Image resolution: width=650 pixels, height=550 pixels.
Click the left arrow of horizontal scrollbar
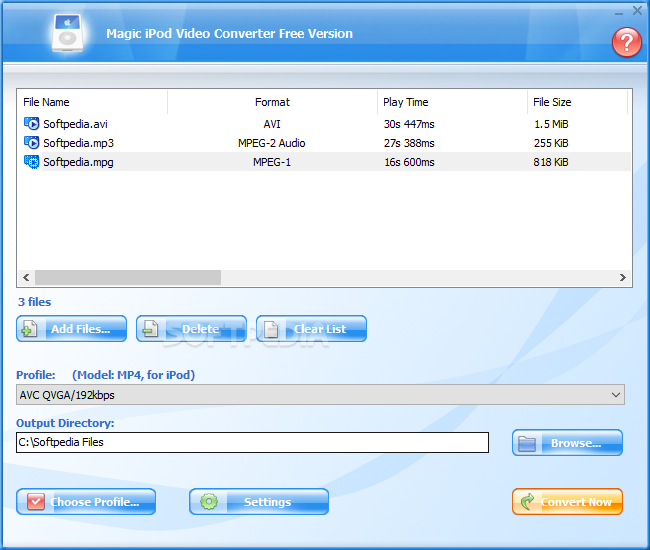(x=26, y=277)
